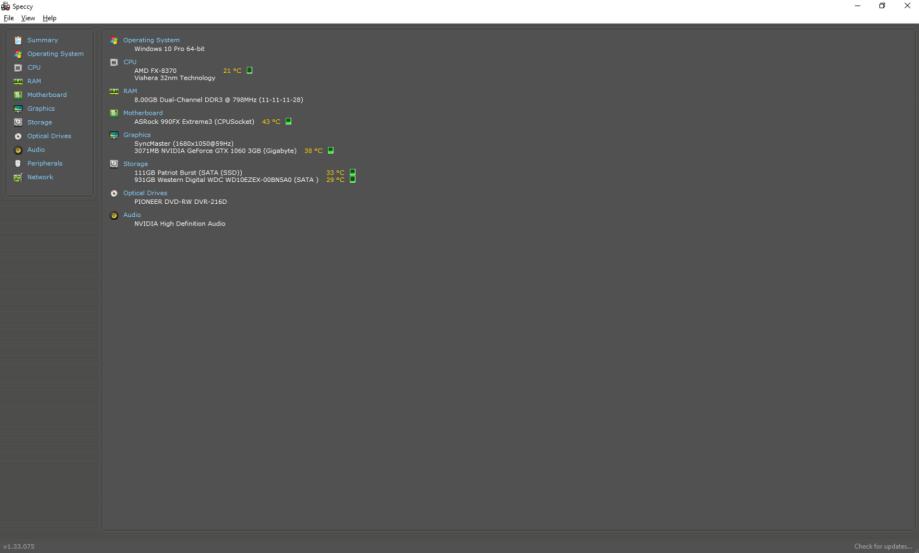Open the View menu
The width and height of the screenshot is (919, 553).
pyautogui.click(x=28, y=18)
